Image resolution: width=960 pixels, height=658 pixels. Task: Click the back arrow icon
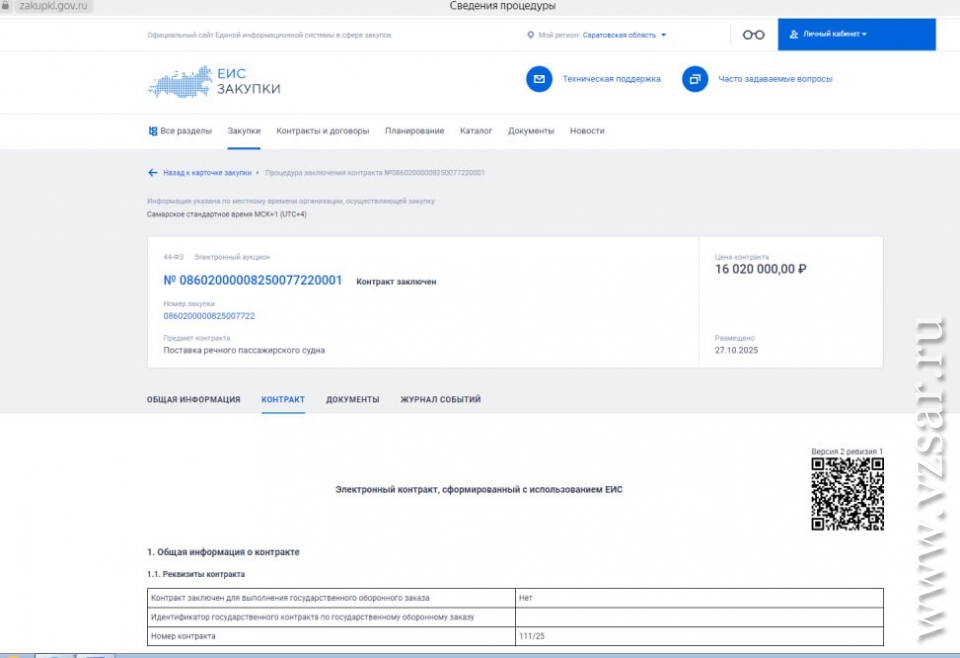(x=153, y=173)
